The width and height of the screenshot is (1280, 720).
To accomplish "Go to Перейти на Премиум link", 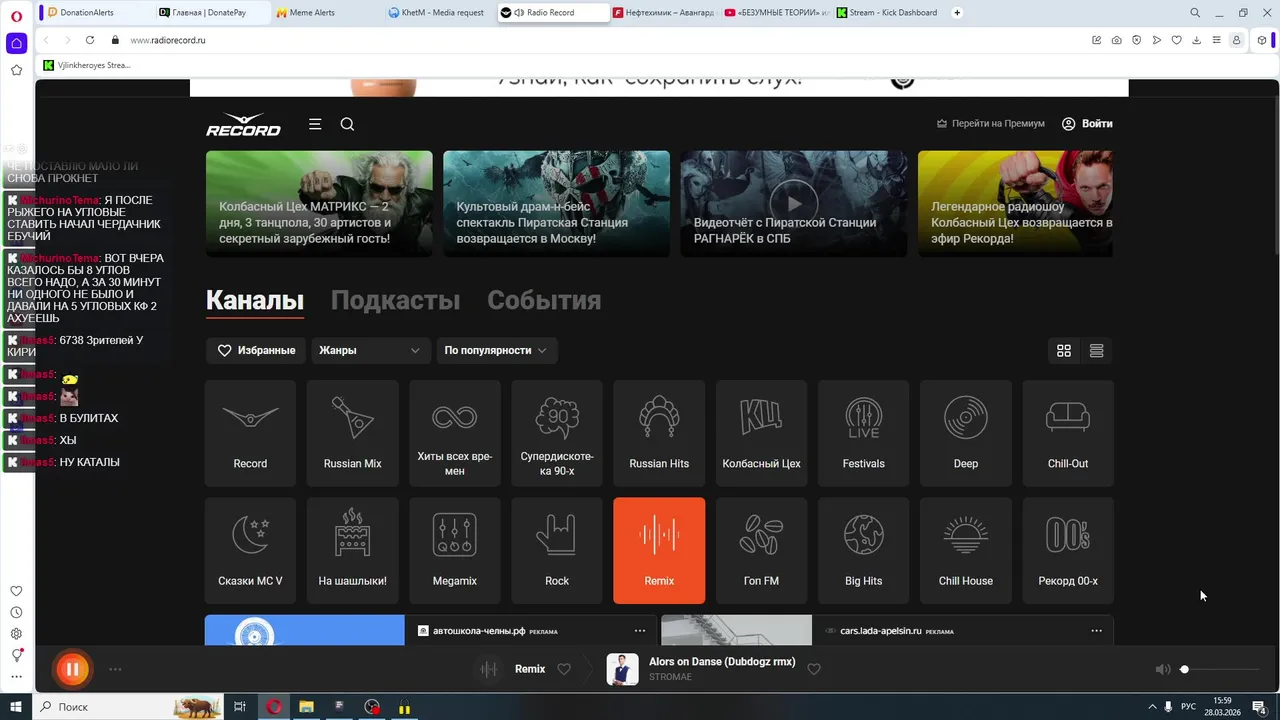I will 991,124.
